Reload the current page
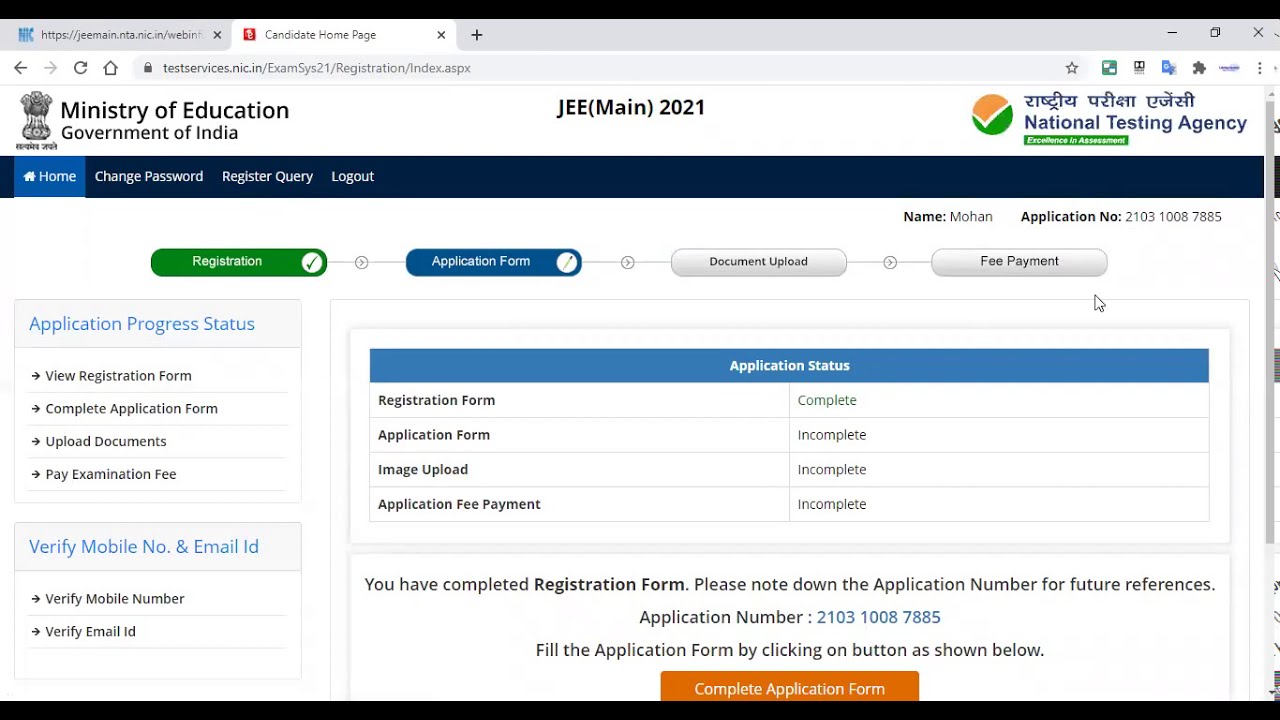The width and height of the screenshot is (1280, 720). (x=80, y=68)
